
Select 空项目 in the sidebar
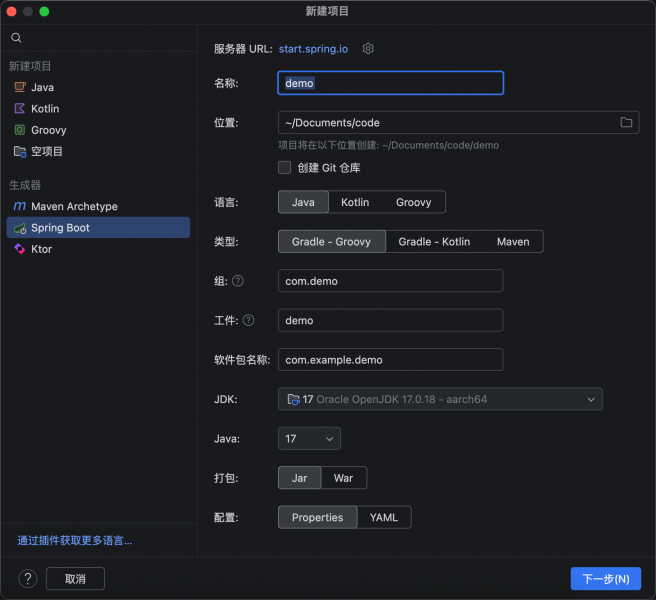(x=98, y=151)
